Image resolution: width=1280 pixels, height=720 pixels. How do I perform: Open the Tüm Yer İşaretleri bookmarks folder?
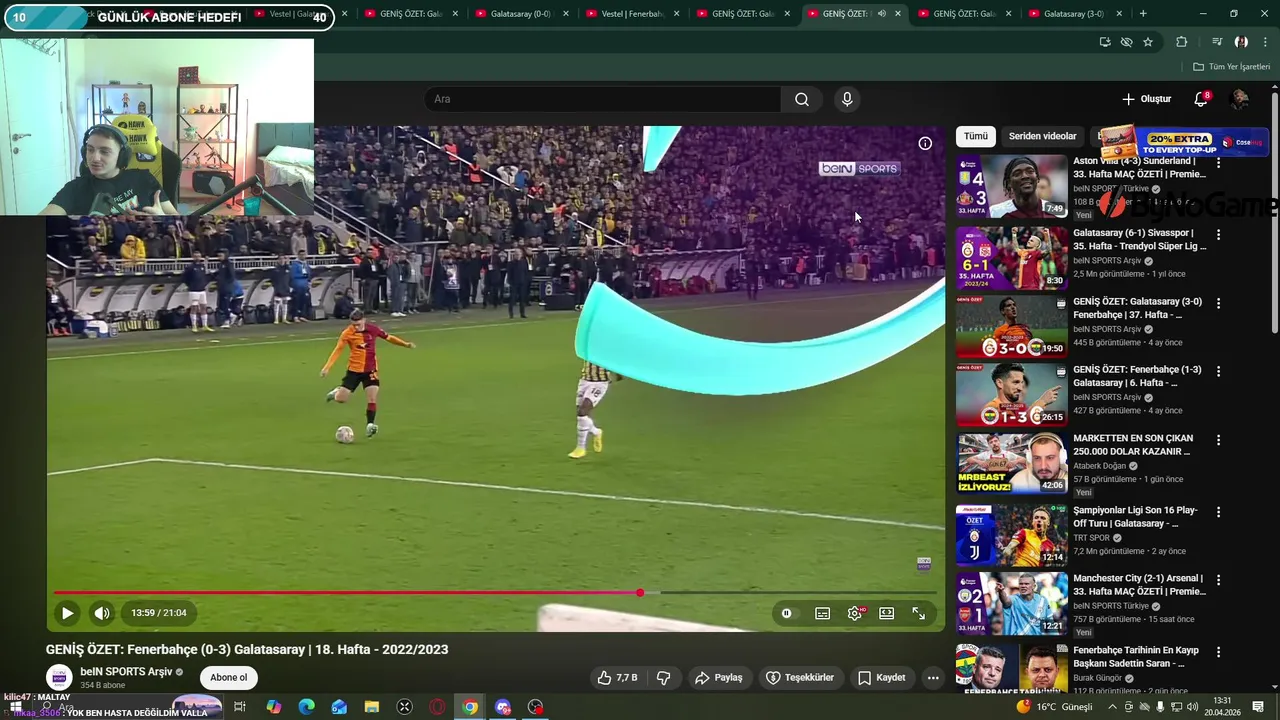[x=1232, y=67]
